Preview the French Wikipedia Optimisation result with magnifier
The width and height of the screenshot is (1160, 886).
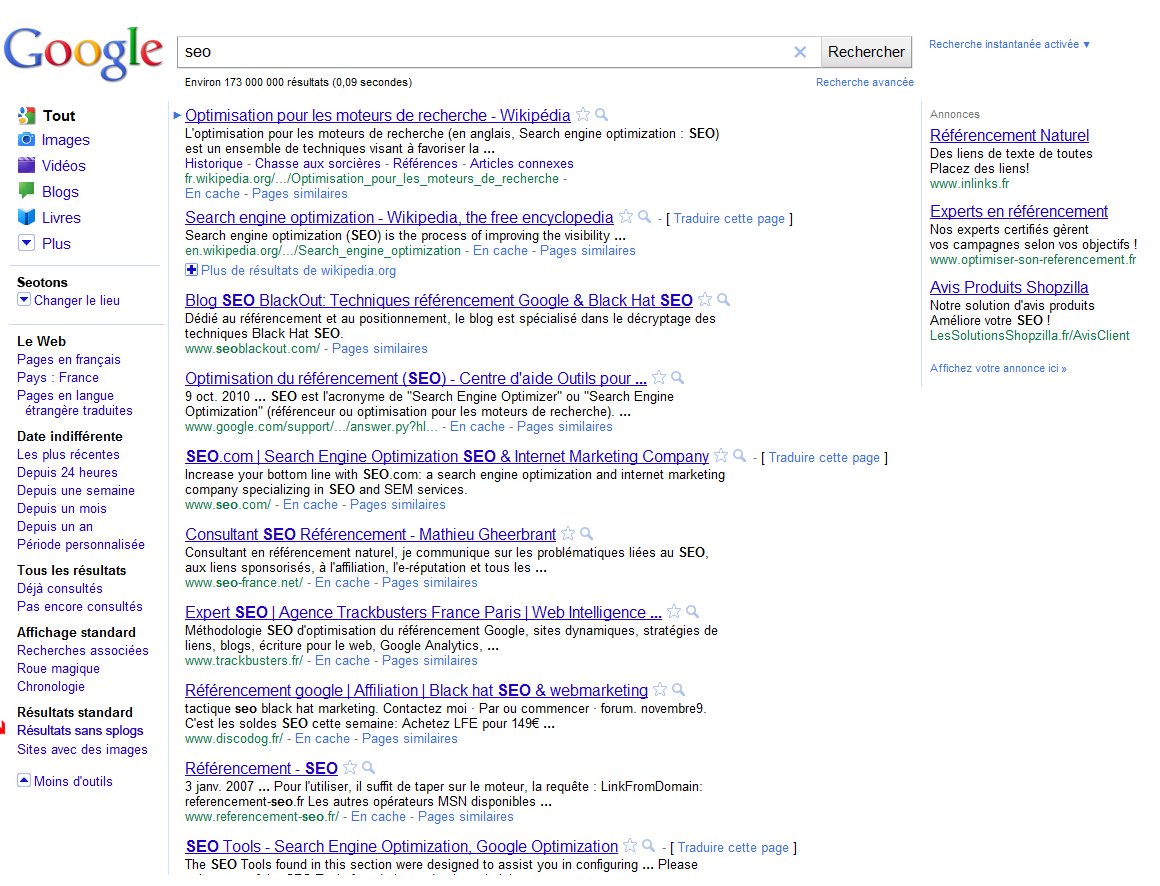pyautogui.click(x=602, y=115)
